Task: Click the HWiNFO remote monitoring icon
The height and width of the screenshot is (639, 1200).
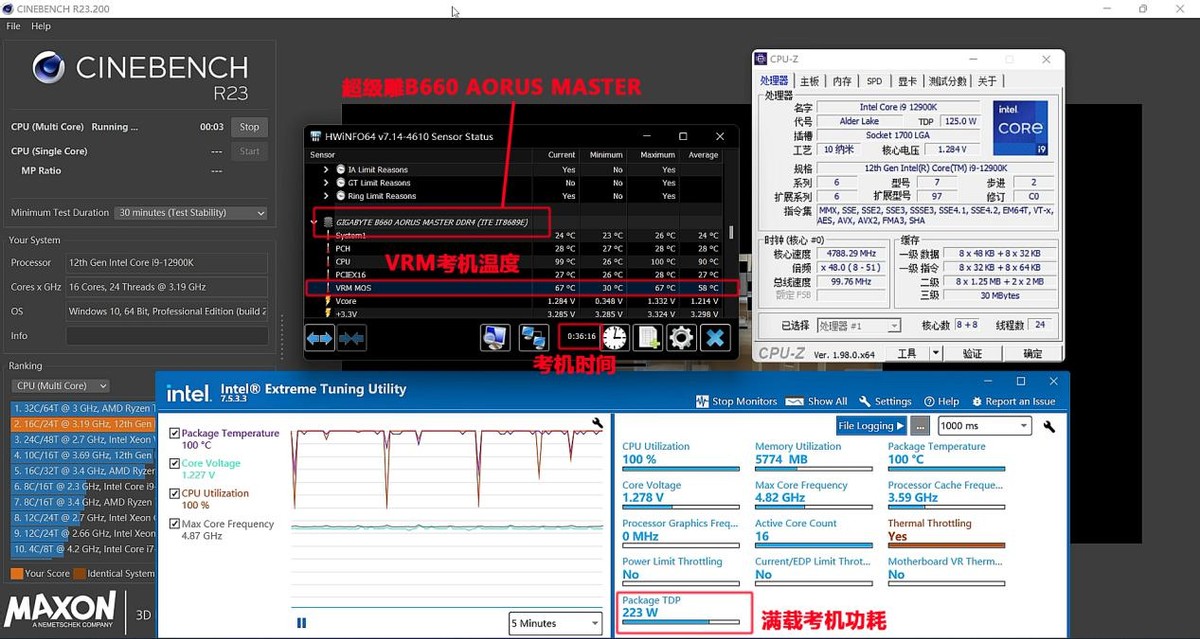Action: 533,337
